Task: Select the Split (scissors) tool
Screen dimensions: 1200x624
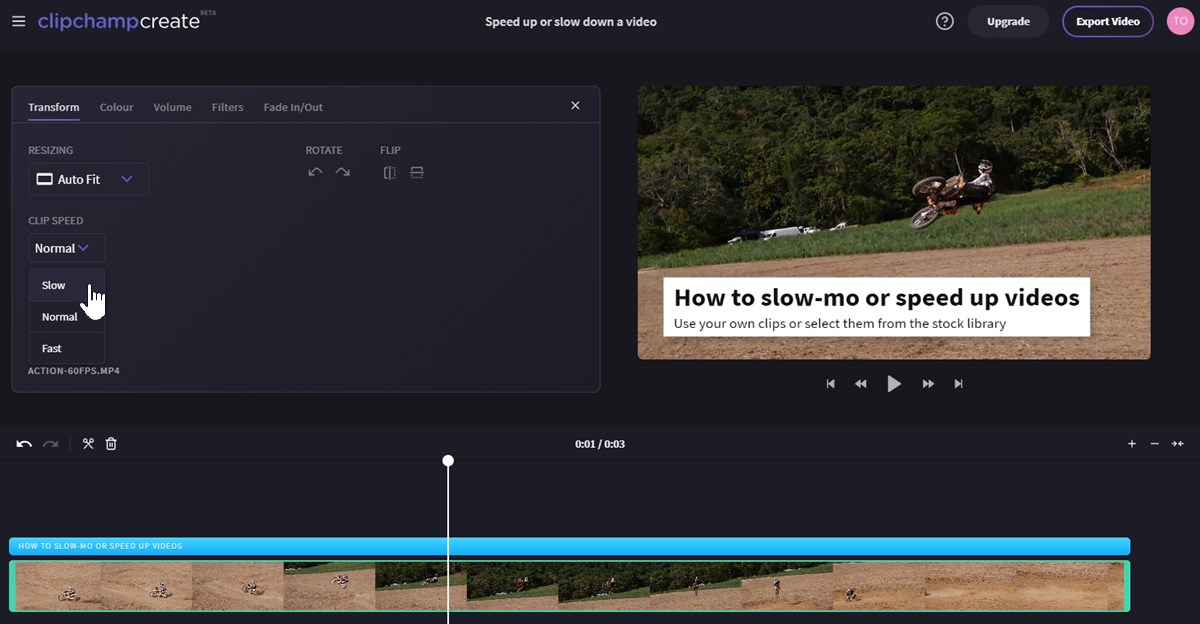Action: [88, 443]
